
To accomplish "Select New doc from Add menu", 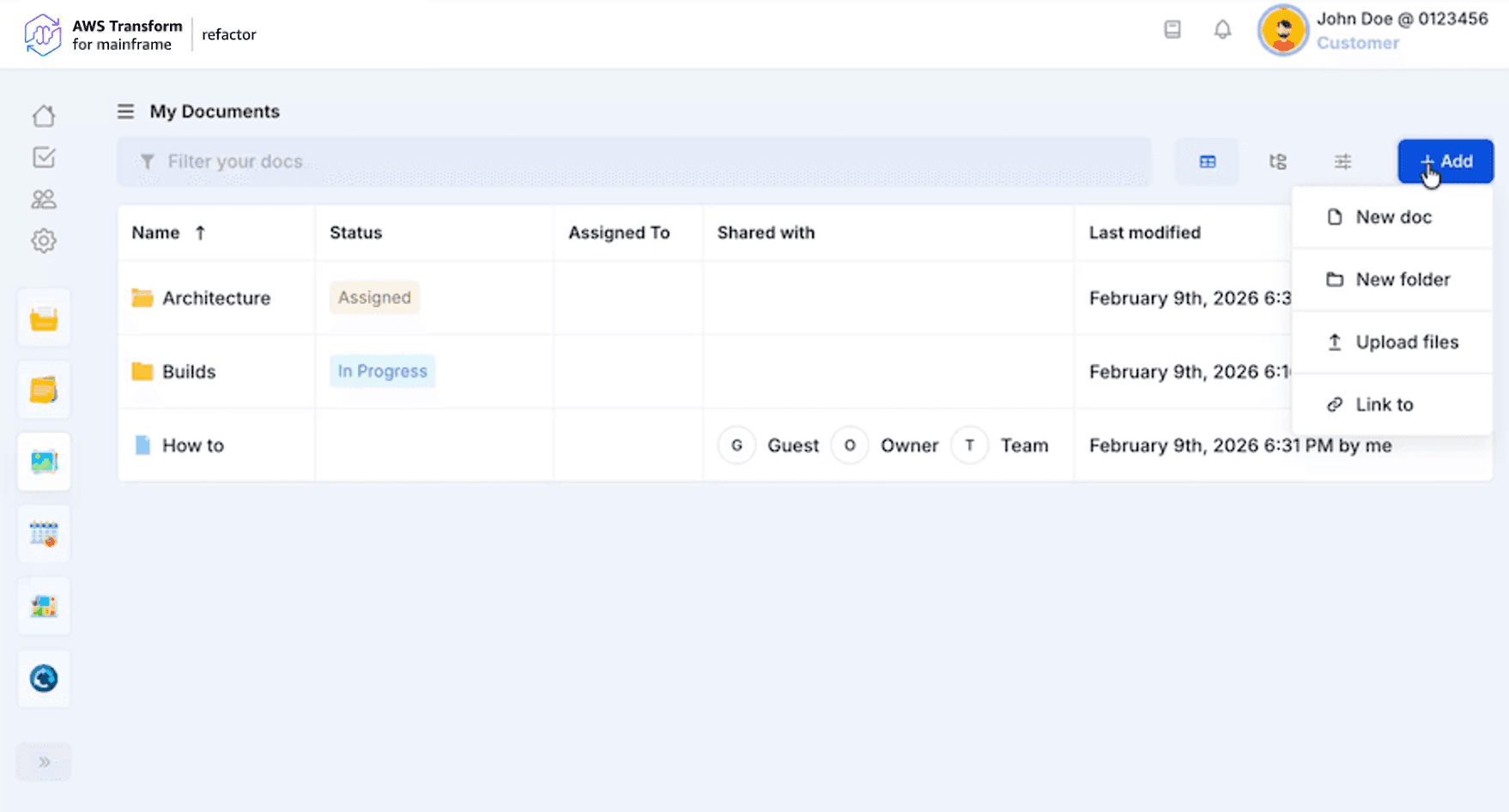I will (x=1392, y=217).
